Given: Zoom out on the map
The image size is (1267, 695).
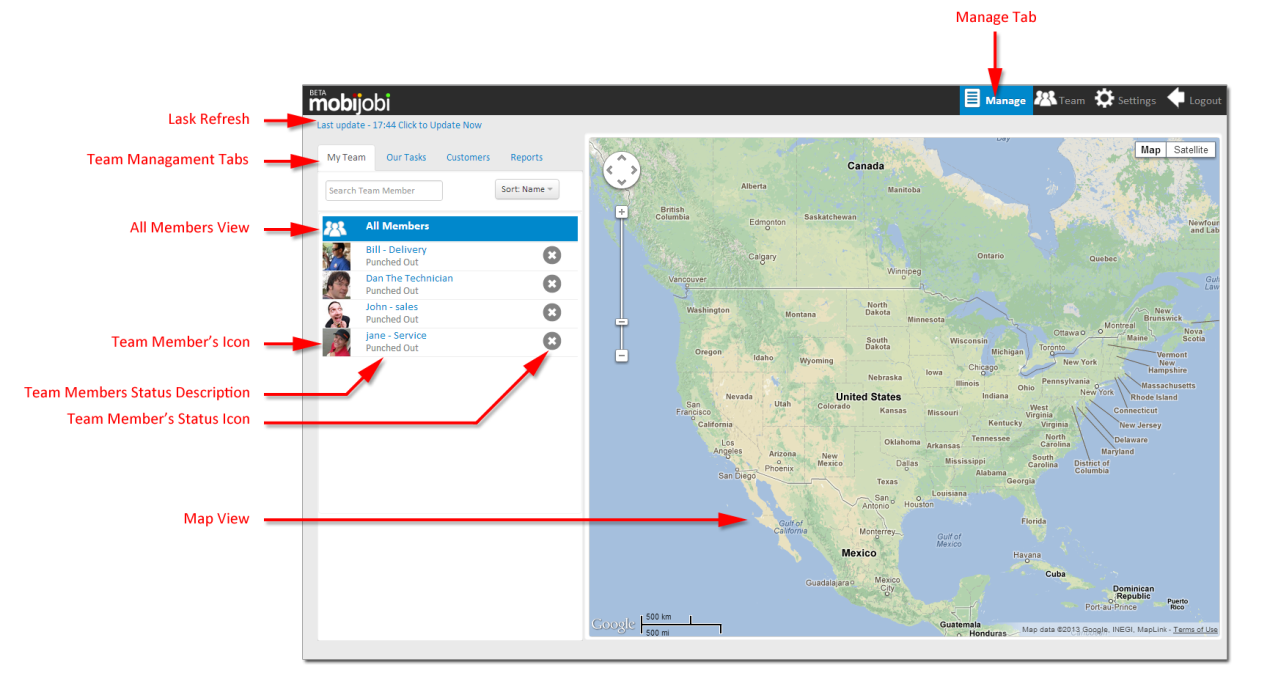Looking at the screenshot, I should pyautogui.click(x=621, y=355).
